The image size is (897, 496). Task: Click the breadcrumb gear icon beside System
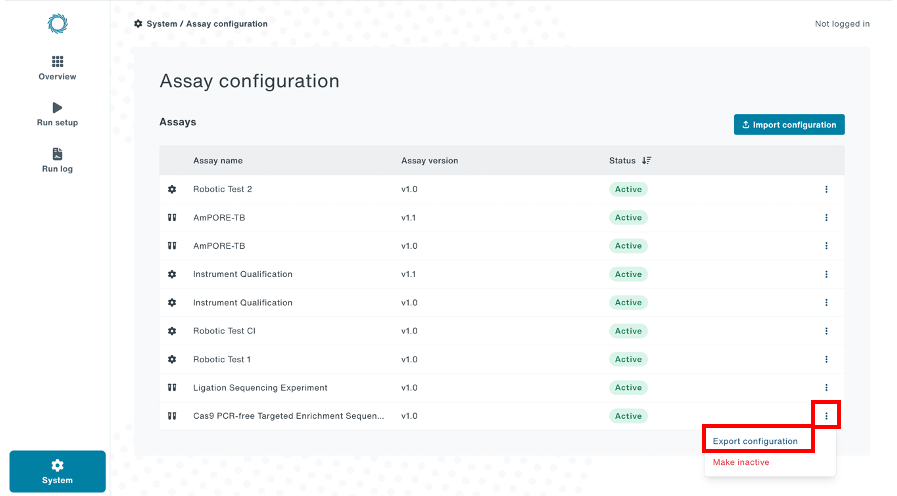pyautogui.click(x=138, y=24)
